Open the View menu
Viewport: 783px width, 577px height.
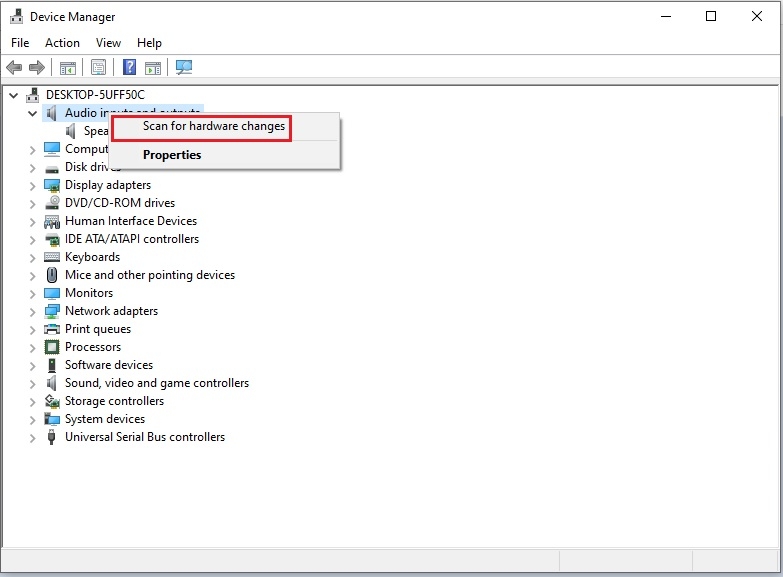[x=108, y=43]
